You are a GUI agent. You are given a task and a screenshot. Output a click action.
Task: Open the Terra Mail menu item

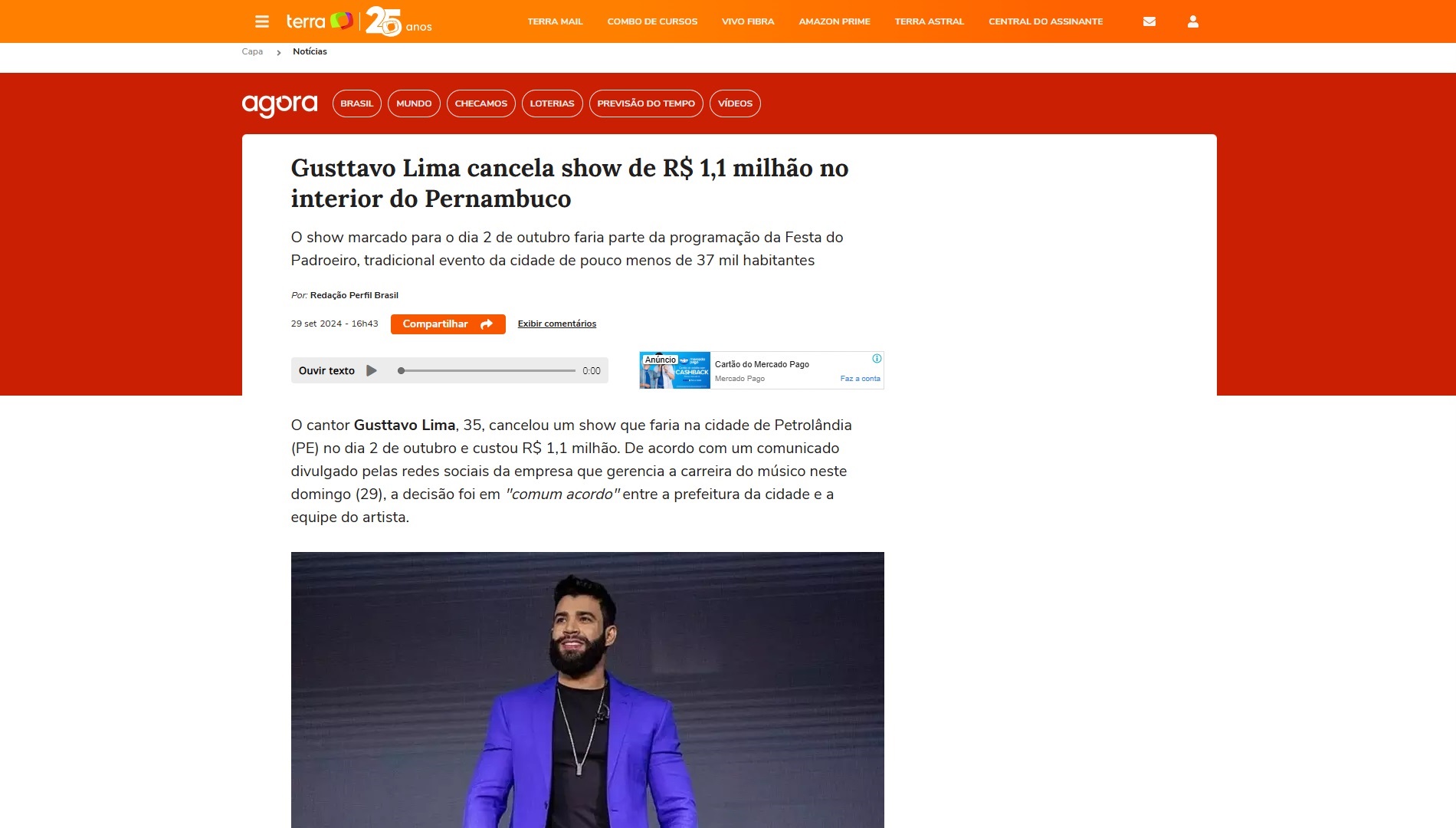pyautogui.click(x=555, y=21)
